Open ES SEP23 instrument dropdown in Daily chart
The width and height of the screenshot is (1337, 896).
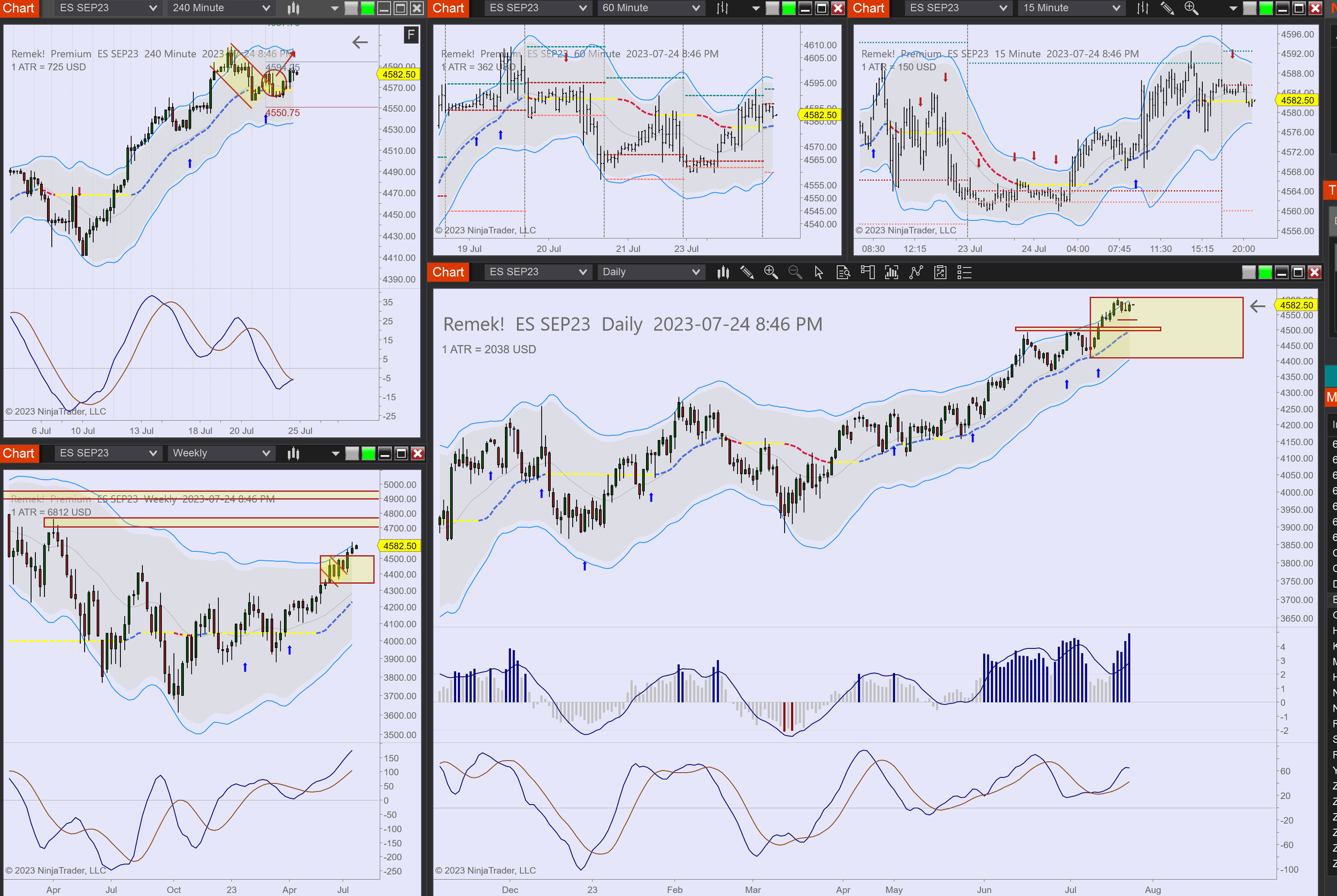point(537,272)
